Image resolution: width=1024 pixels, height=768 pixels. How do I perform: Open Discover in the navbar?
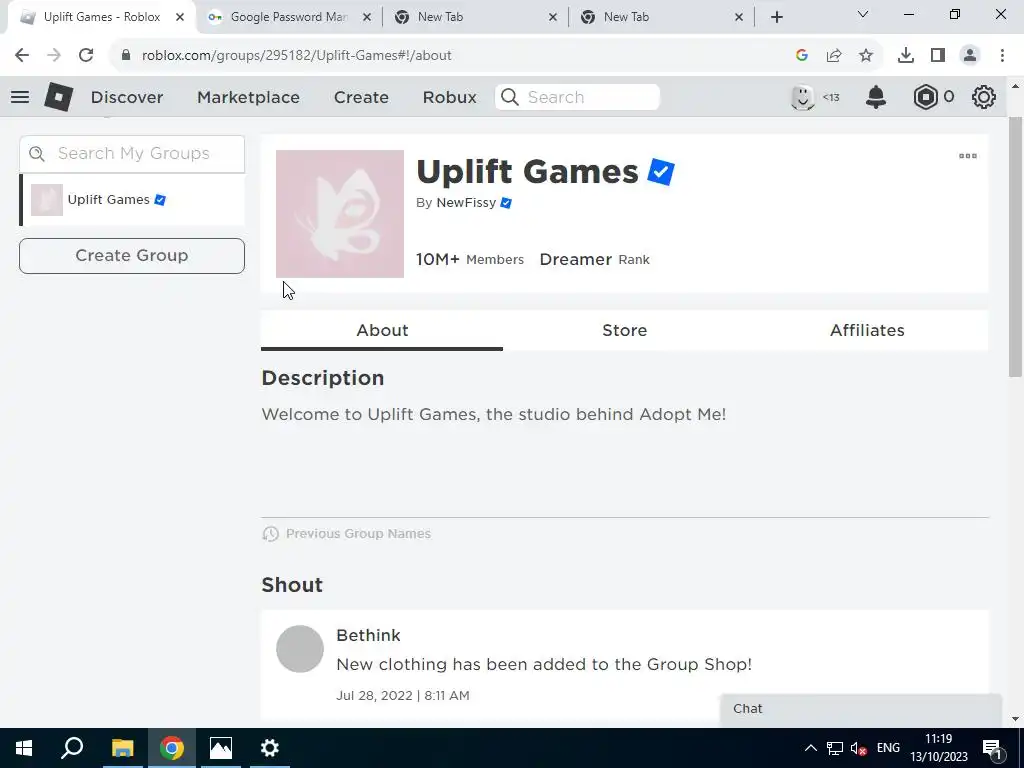pyautogui.click(x=127, y=97)
